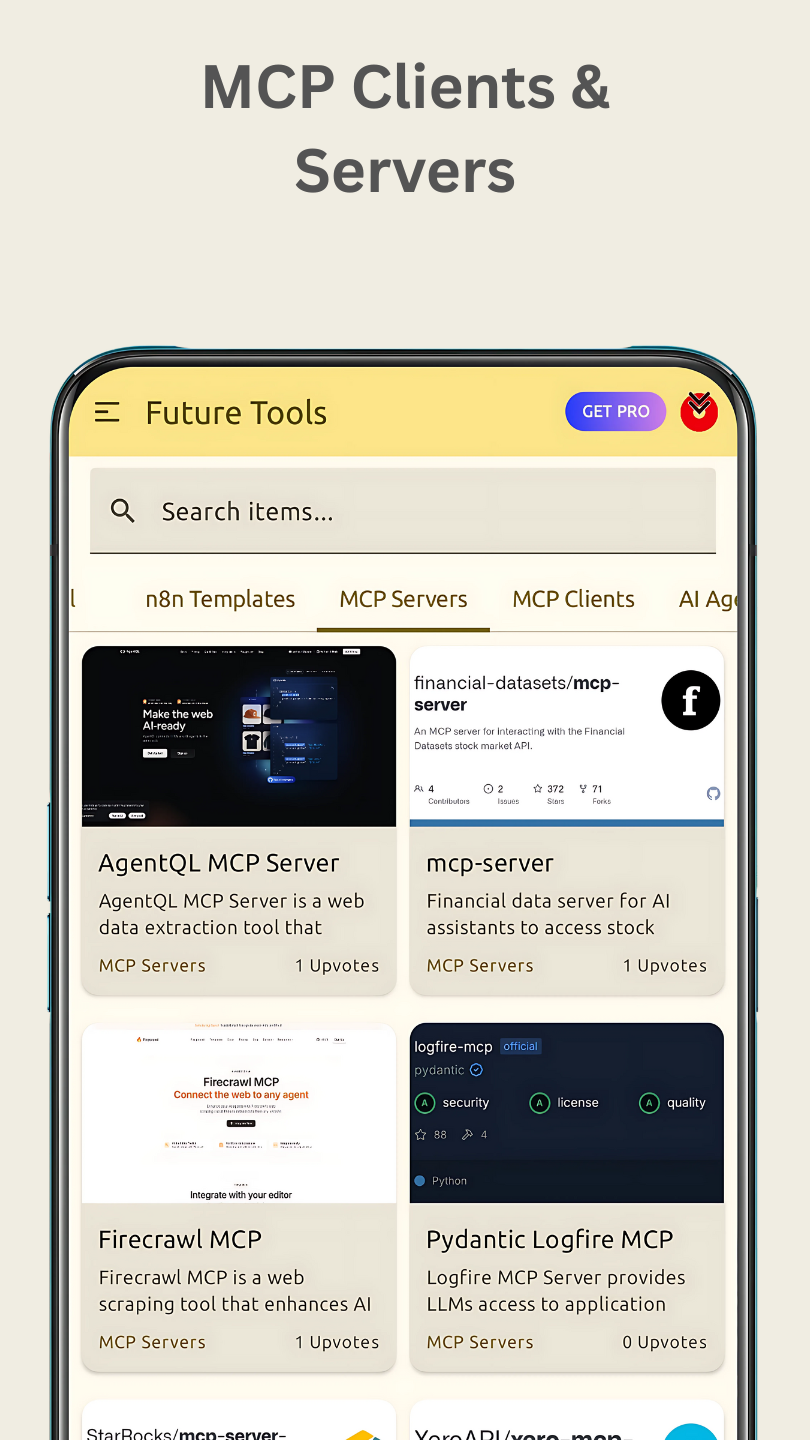This screenshot has width=810, height=1440.
Task: Tap the GitHub icon on mcp-server thumbnail
Action: click(713, 793)
